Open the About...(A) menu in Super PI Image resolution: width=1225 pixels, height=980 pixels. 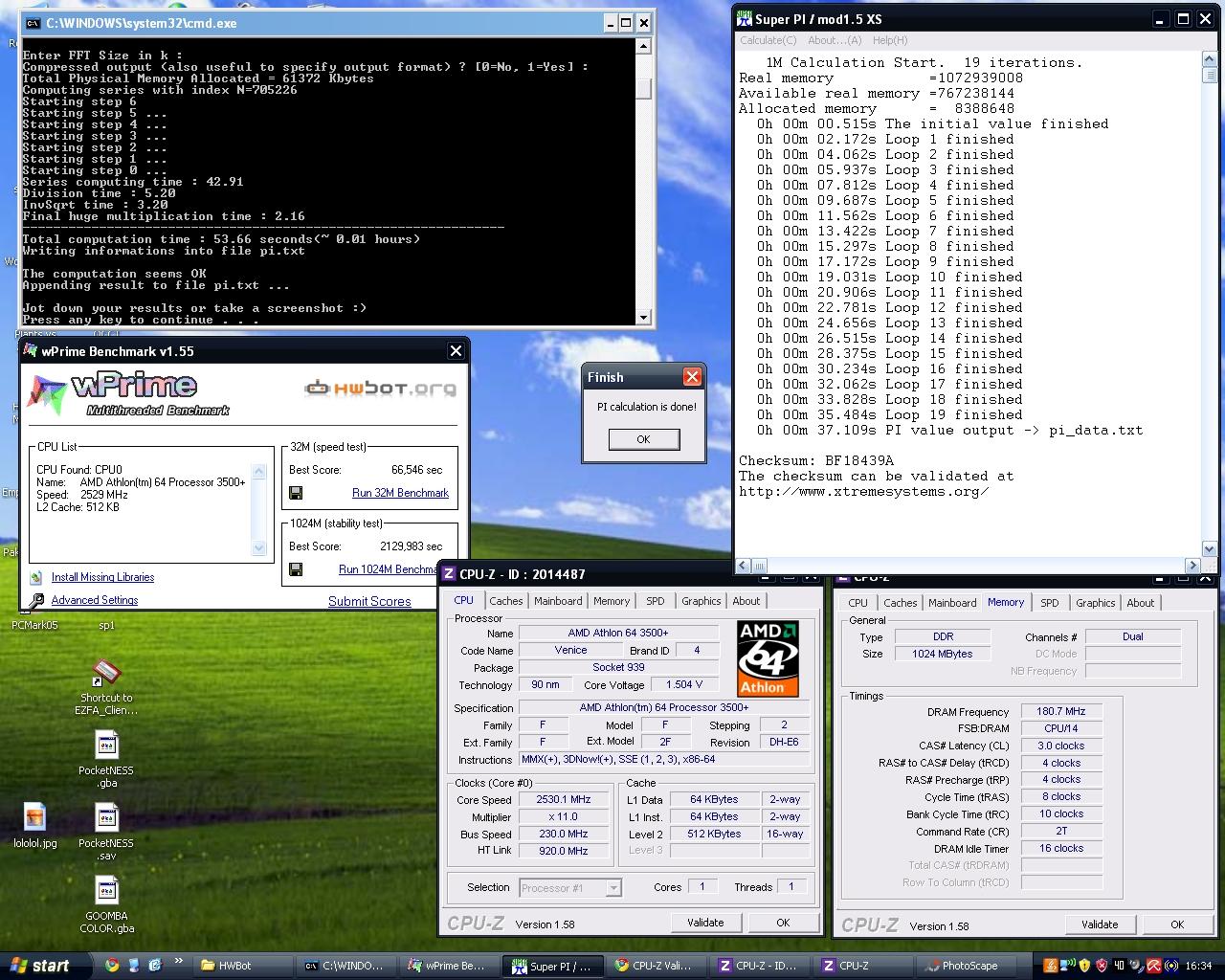(835, 40)
